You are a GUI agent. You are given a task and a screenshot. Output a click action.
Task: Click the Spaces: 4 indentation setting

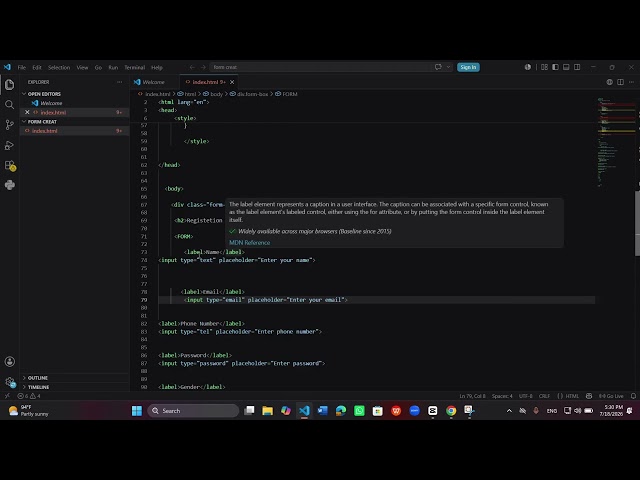(x=502, y=396)
